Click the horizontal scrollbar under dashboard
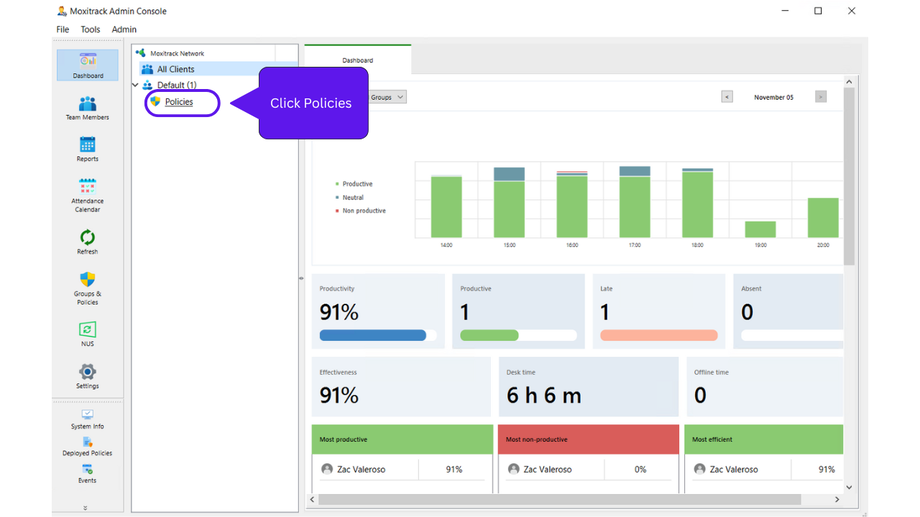 click(560, 499)
